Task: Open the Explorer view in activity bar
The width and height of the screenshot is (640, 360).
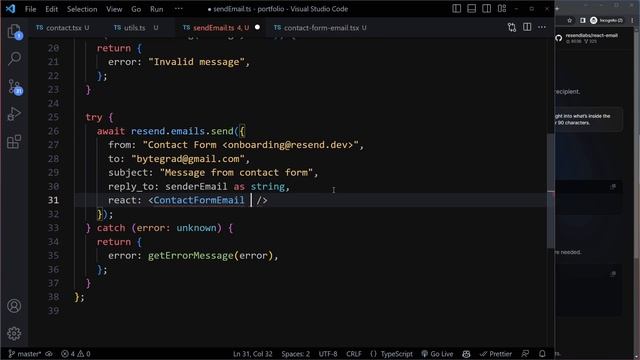Action: click(15, 31)
